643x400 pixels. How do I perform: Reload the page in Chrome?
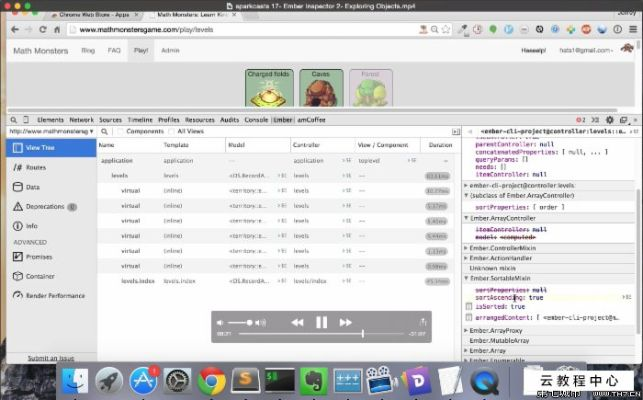coord(43,30)
